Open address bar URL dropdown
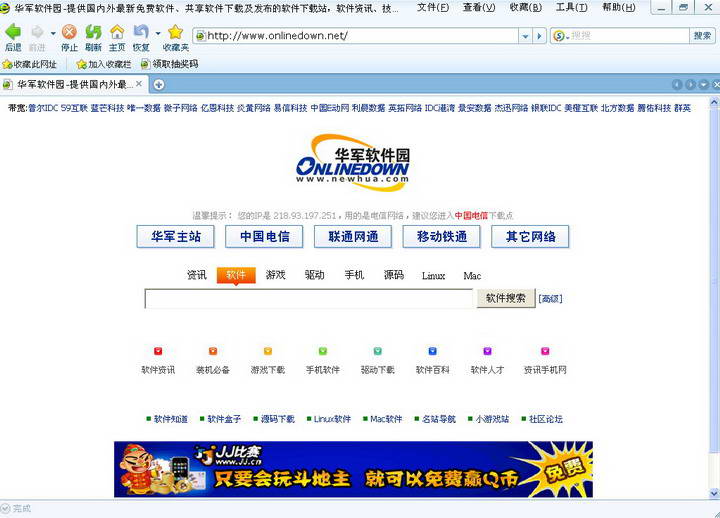Screen dimensions: 720x518 coord(525,36)
